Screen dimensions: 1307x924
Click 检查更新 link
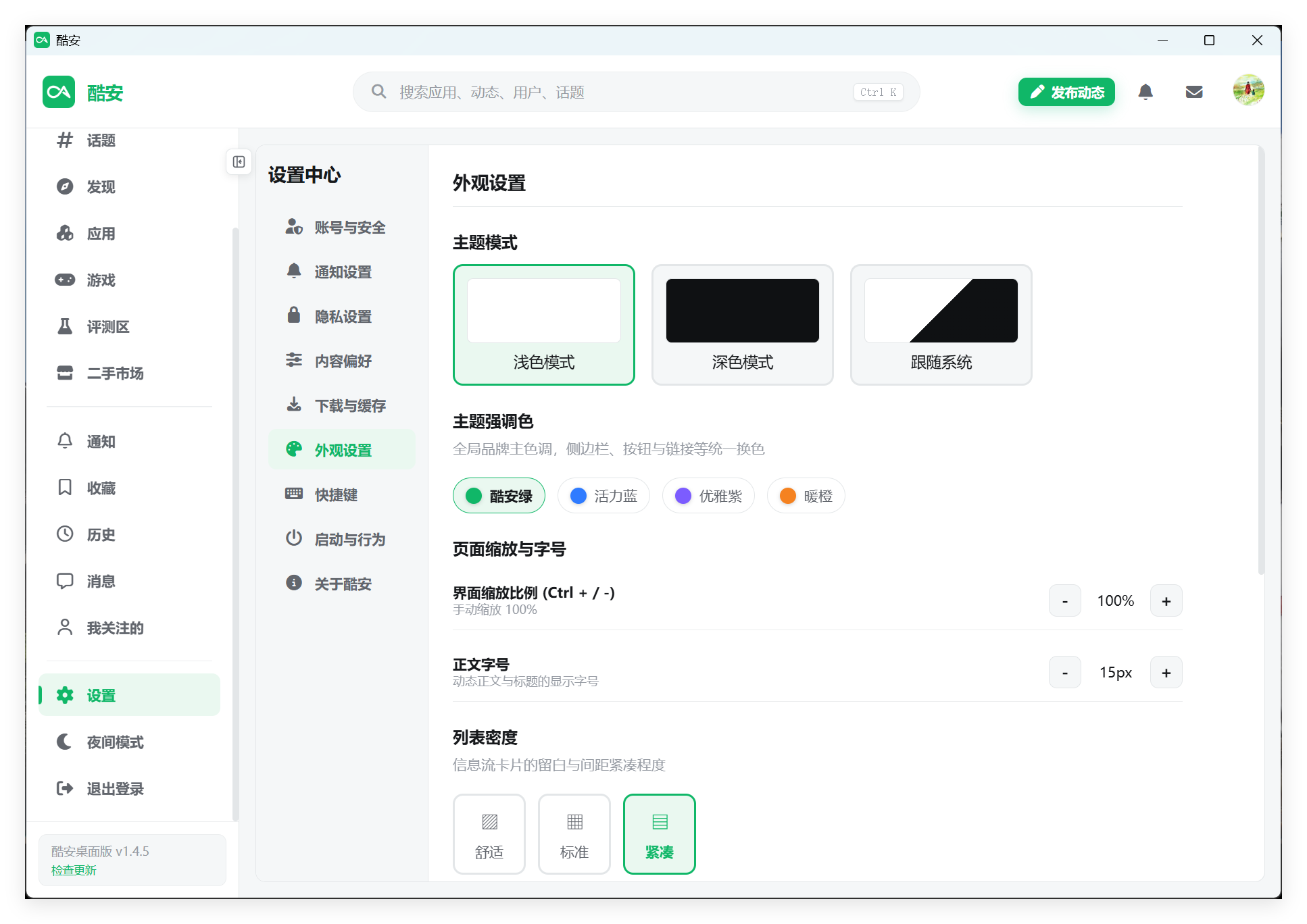pos(74,870)
